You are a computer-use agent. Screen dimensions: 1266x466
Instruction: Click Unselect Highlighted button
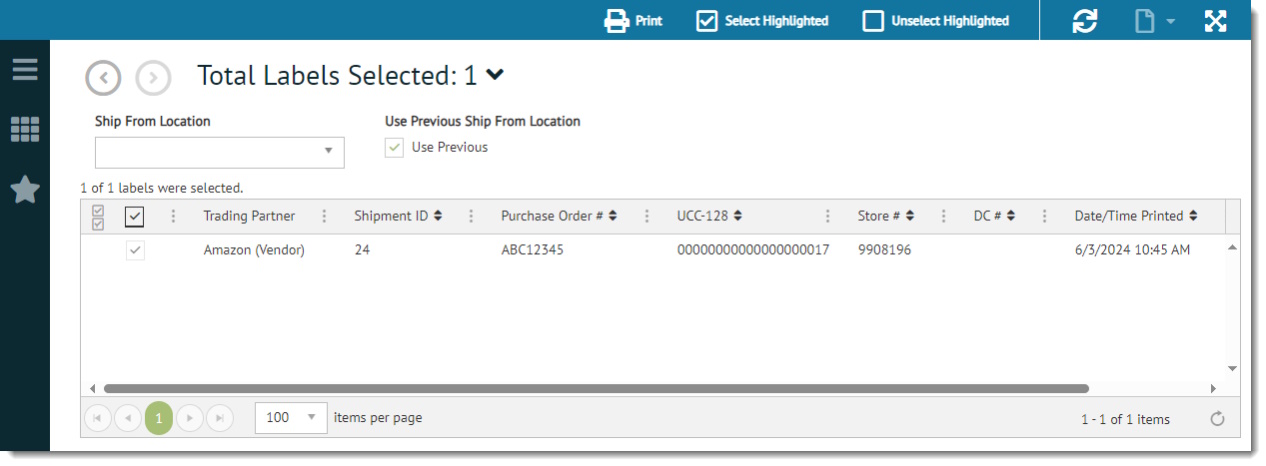pyautogui.click(x=936, y=21)
